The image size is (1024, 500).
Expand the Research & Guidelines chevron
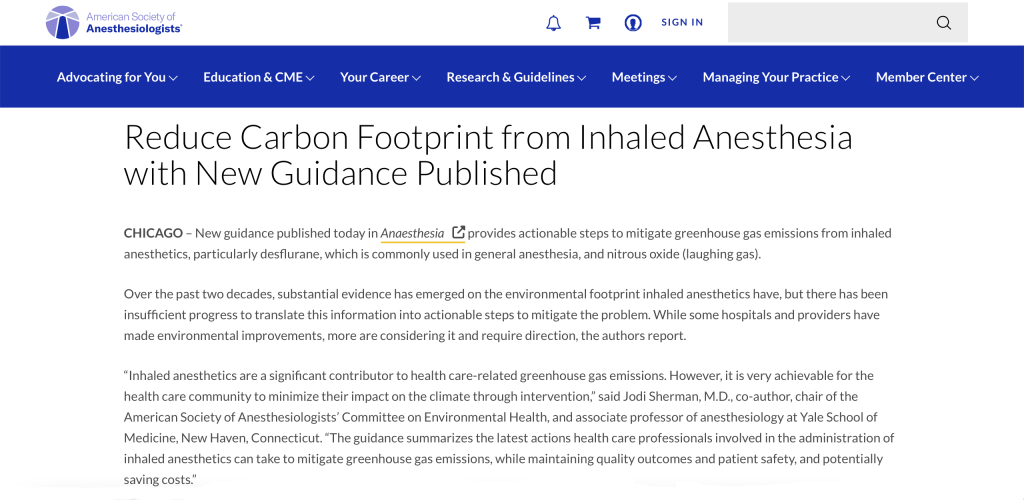[582, 78]
